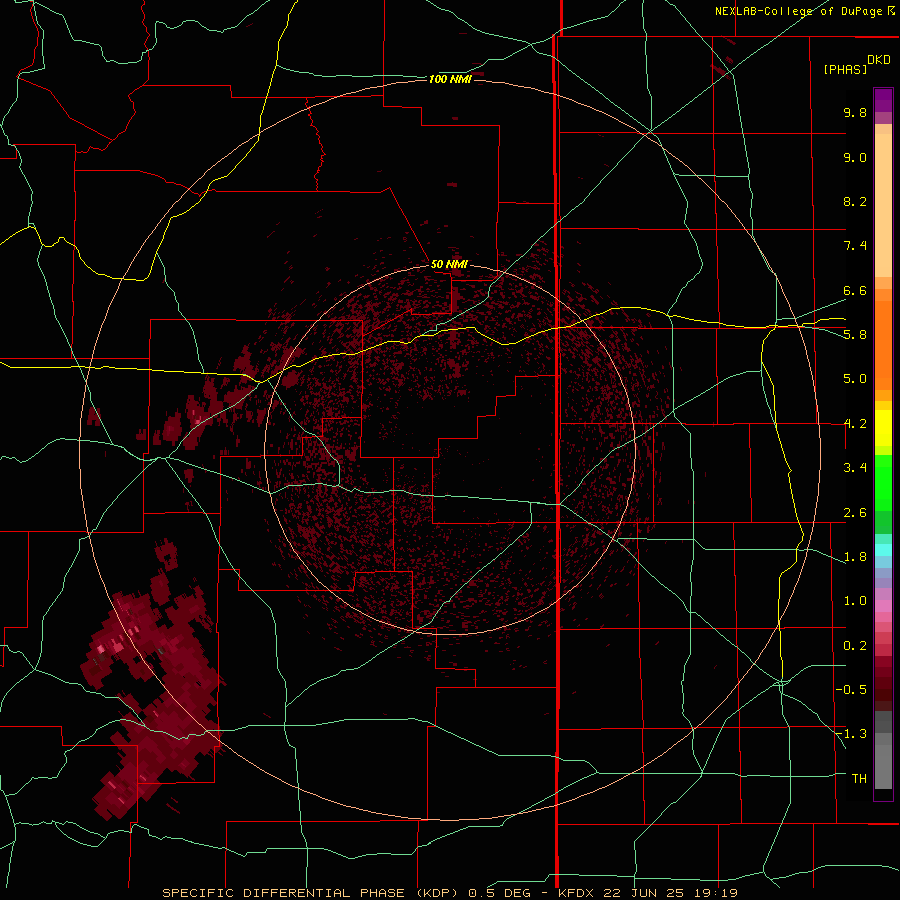Click the bright green segment of color bar
The width and height of the screenshot is (900, 900).
tap(883, 483)
